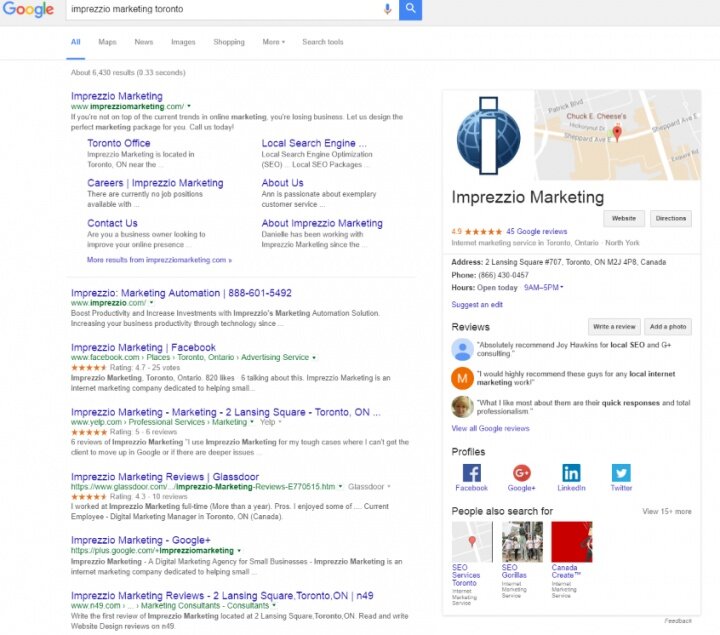Open the Facebook profile icon
Screen dimensions: 720x635
[x=472, y=472]
